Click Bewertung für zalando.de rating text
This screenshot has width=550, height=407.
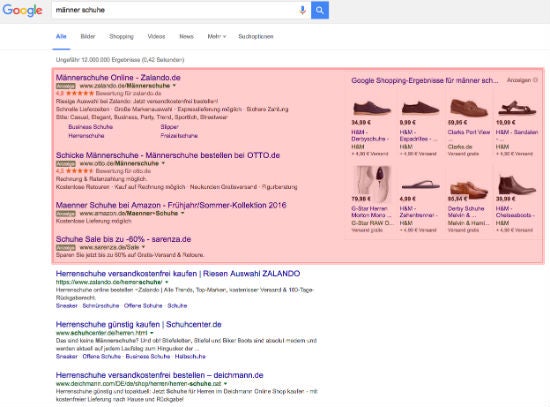coord(128,93)
